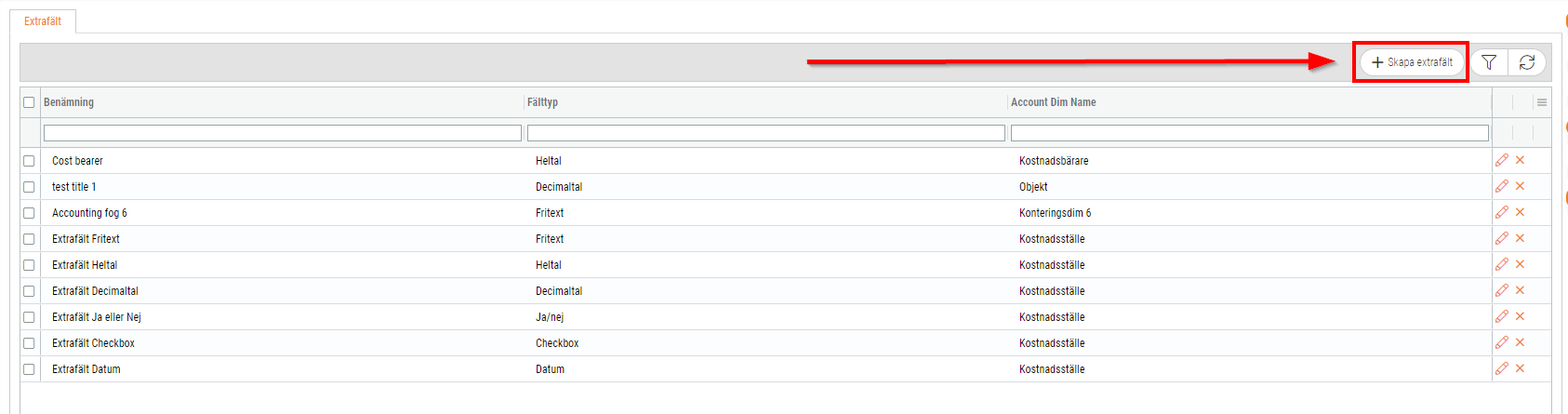Focus the Fälttyp filter input field

(x=766, y=133)
